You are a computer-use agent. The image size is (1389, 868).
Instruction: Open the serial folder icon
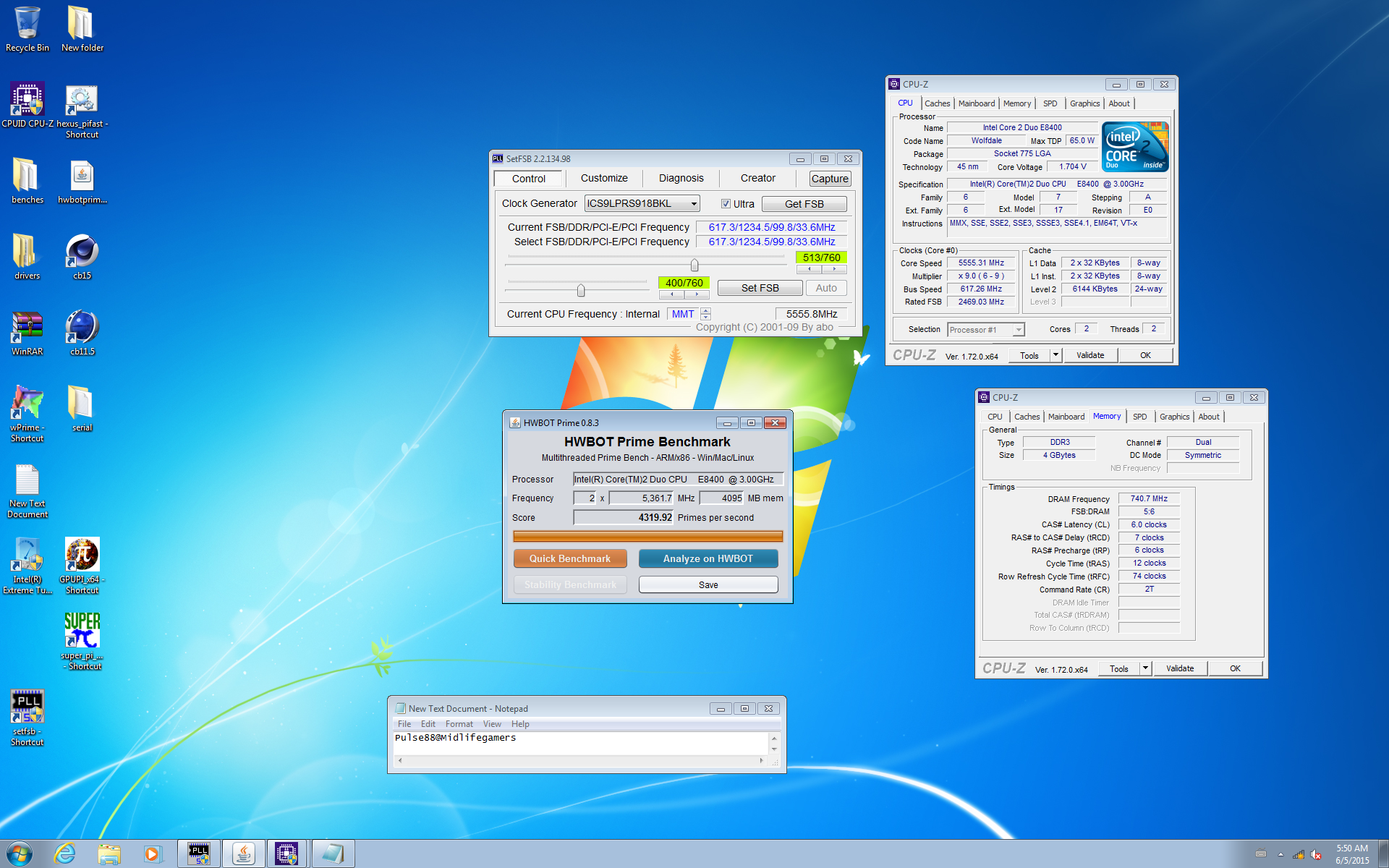coord(82,409)
